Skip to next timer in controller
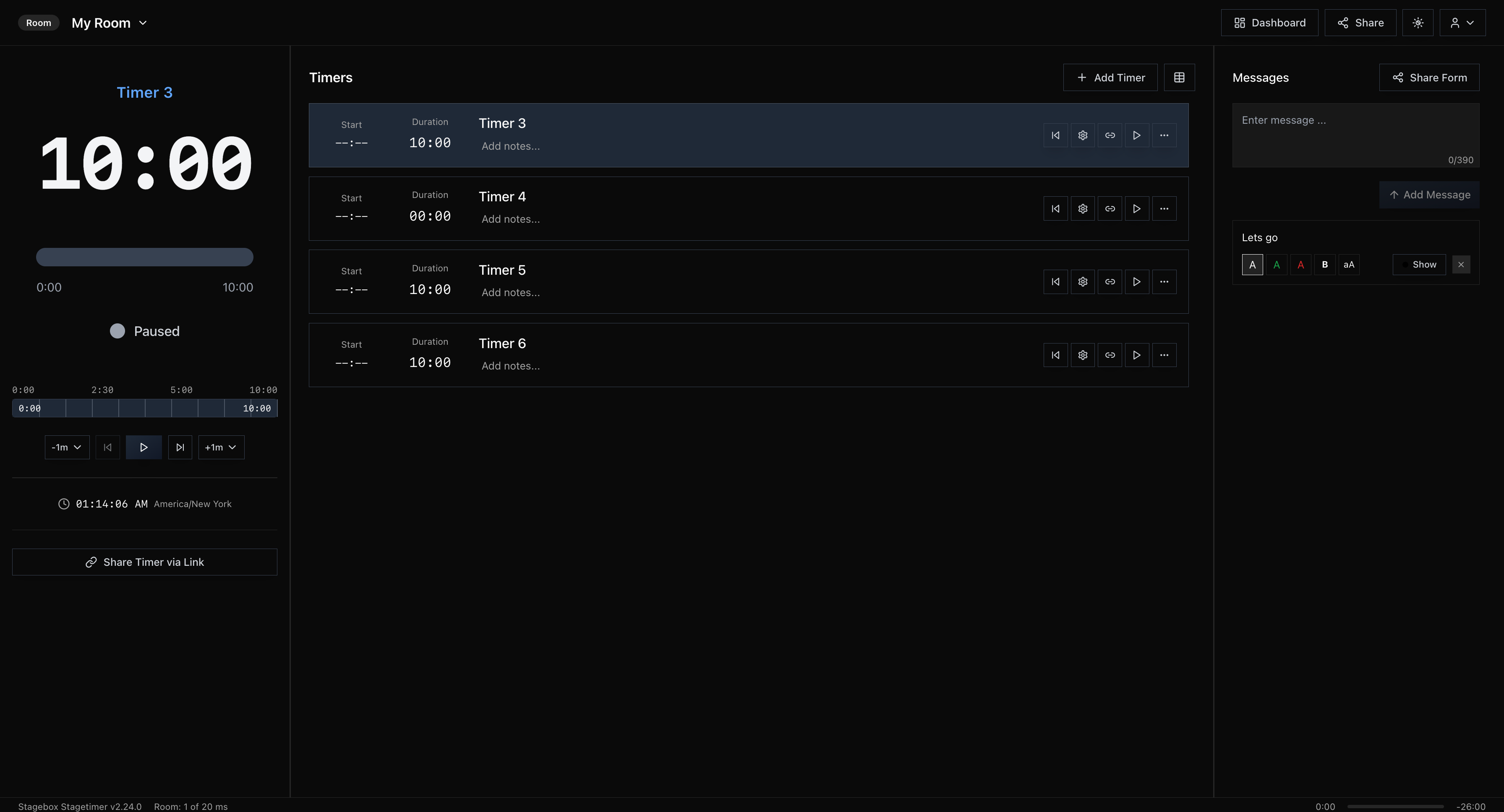Screen dimensions: 1504x812 coord(180,448)
